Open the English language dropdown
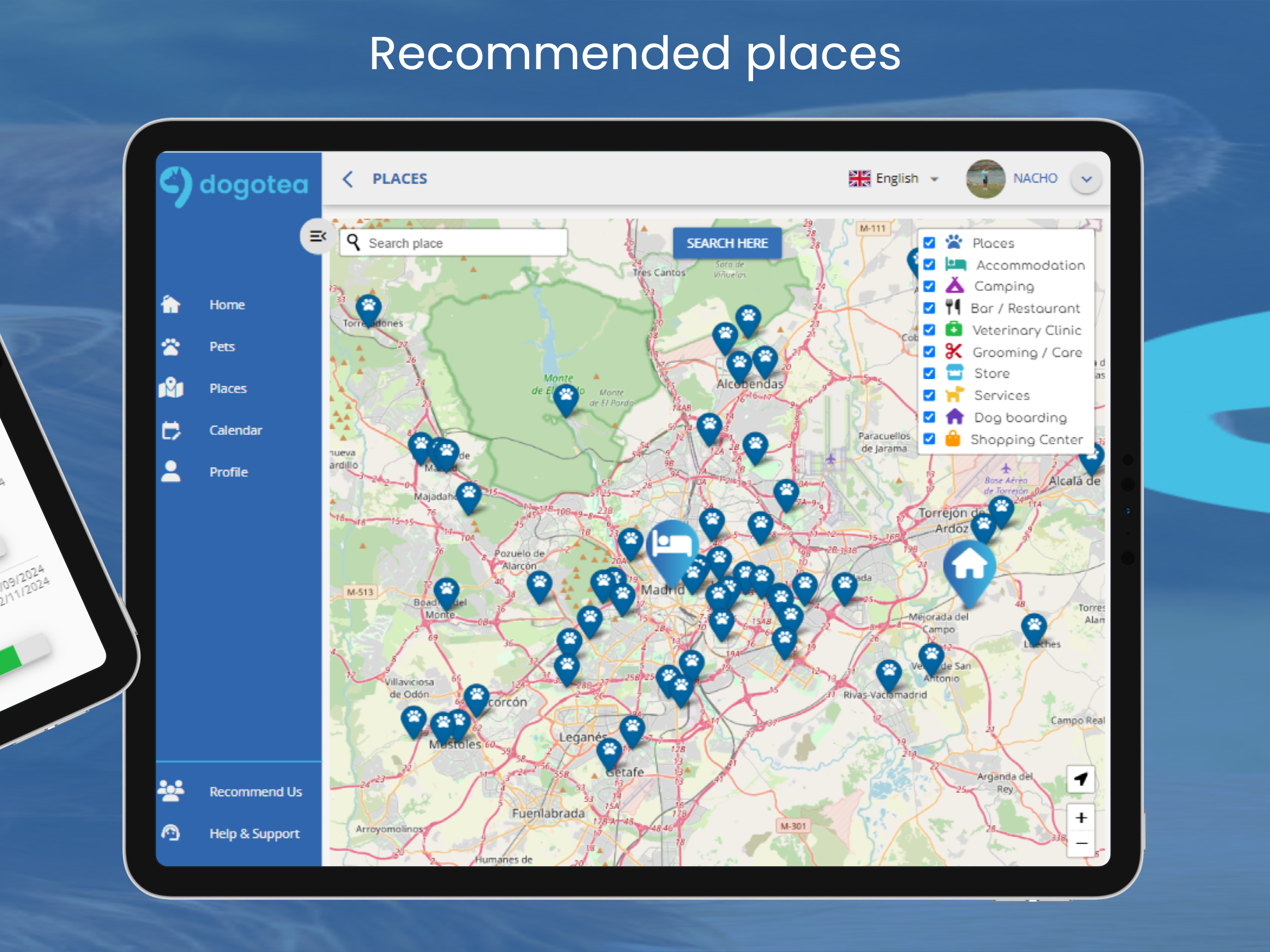The image size is (1270, 952). [894, 179]
